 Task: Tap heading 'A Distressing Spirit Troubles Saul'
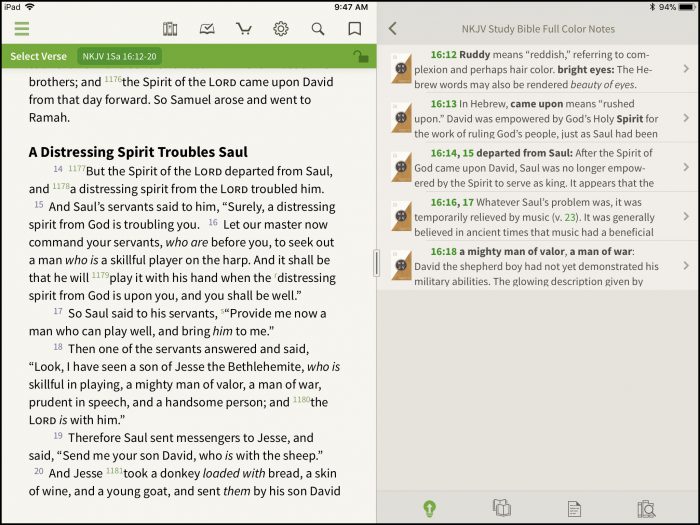tap(138, 152)
